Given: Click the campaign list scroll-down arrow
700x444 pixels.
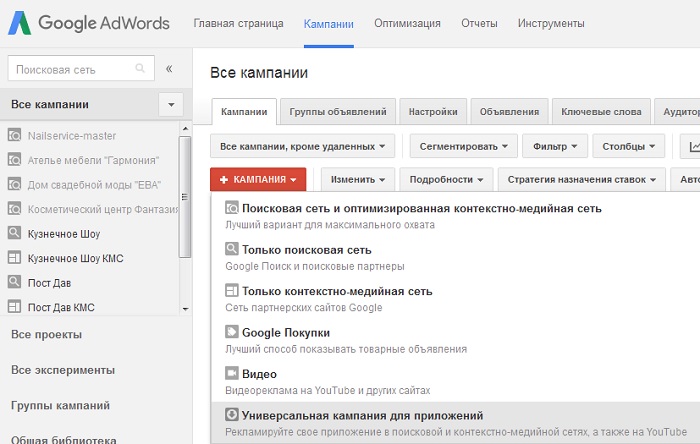Looking at the screenshot, I should pyautogui.click(x=185, y=308).
